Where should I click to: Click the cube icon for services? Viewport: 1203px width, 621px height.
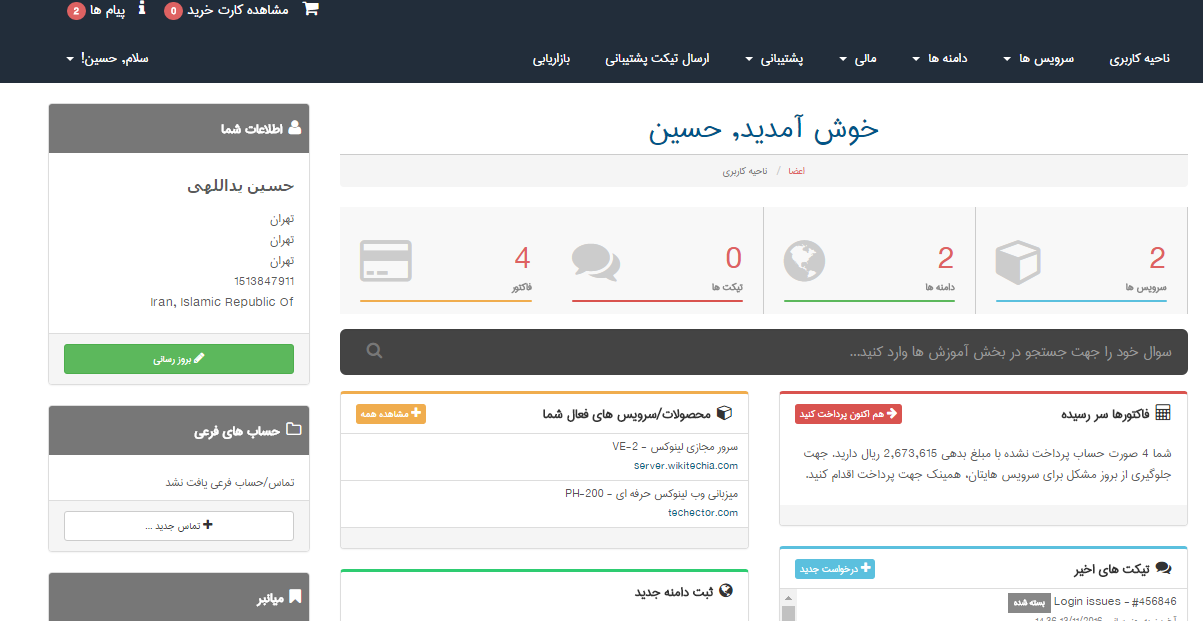1018,262
